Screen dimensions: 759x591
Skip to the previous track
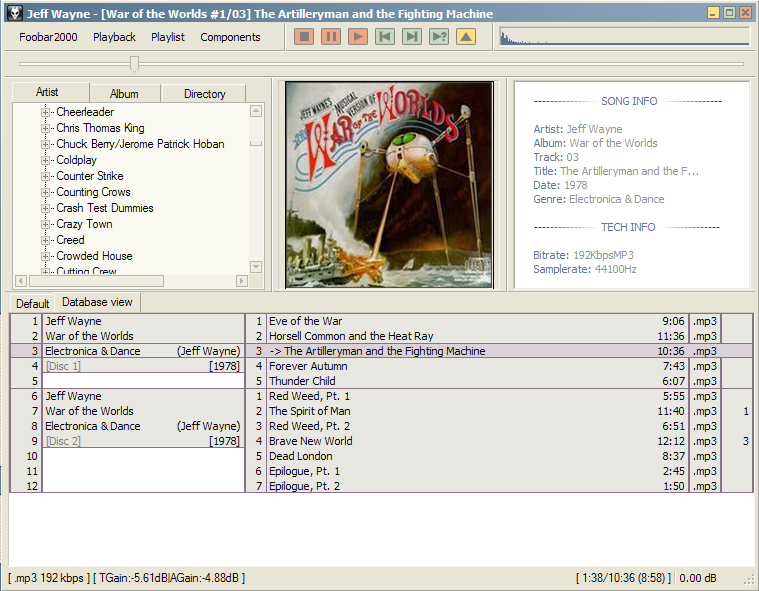click(385, 37)
